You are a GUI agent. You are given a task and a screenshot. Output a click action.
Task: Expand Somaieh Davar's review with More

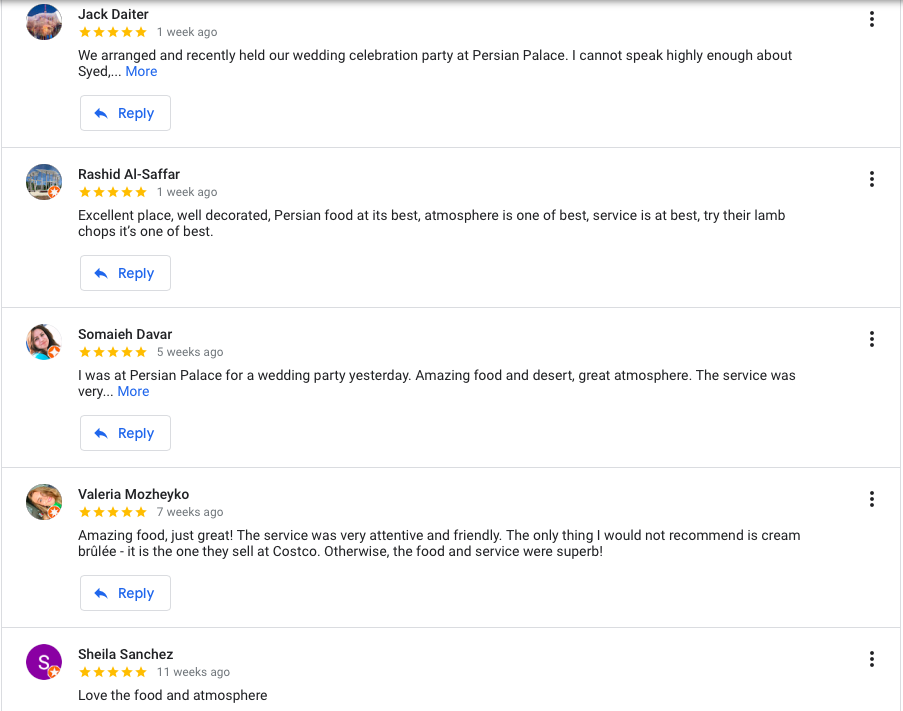click(133, 391)
